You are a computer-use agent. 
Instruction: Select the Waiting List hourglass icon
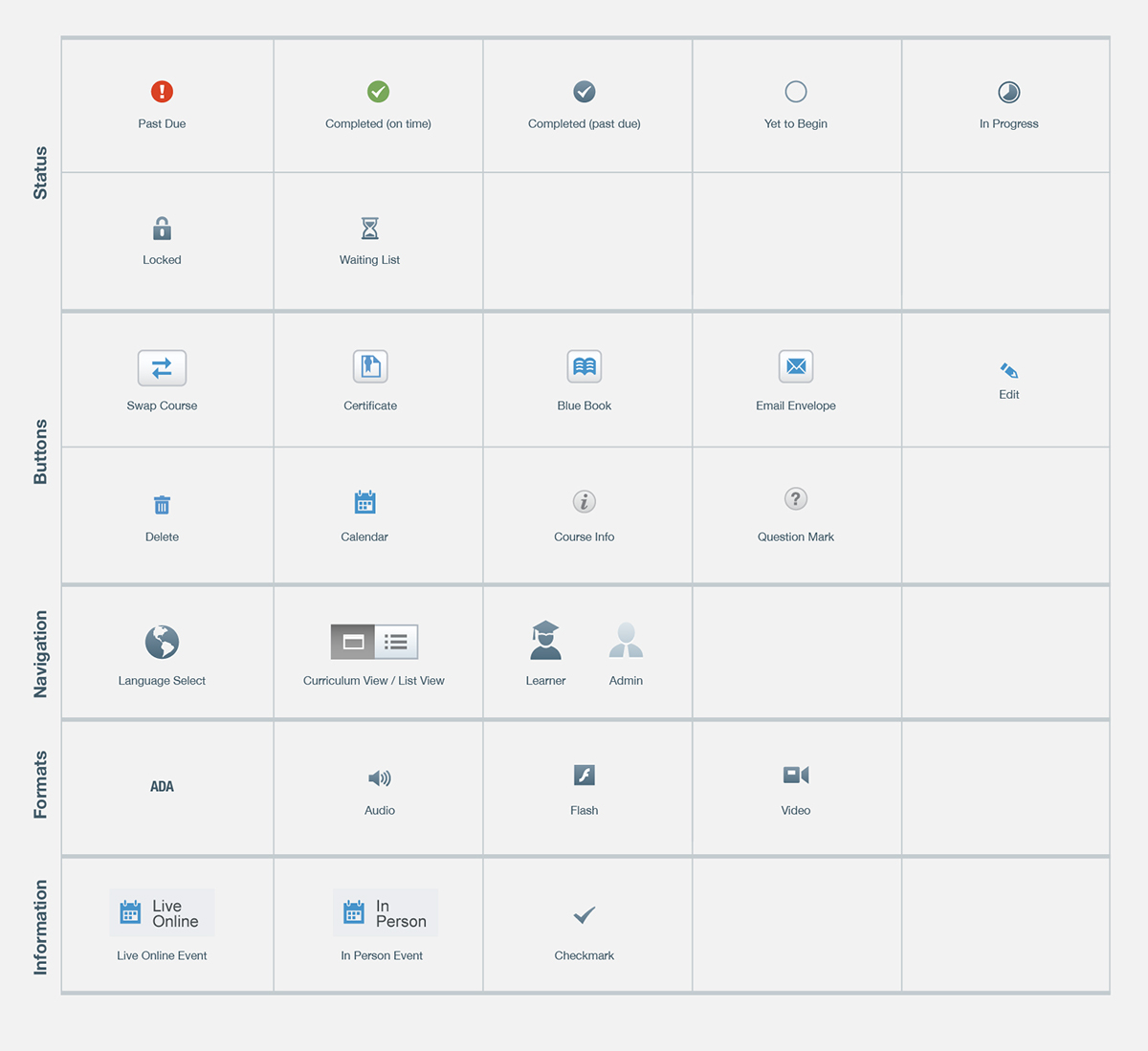(369, 228)
